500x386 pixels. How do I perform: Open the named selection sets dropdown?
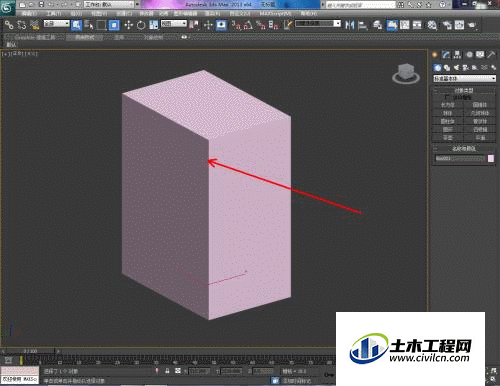[x=318, y=24]
